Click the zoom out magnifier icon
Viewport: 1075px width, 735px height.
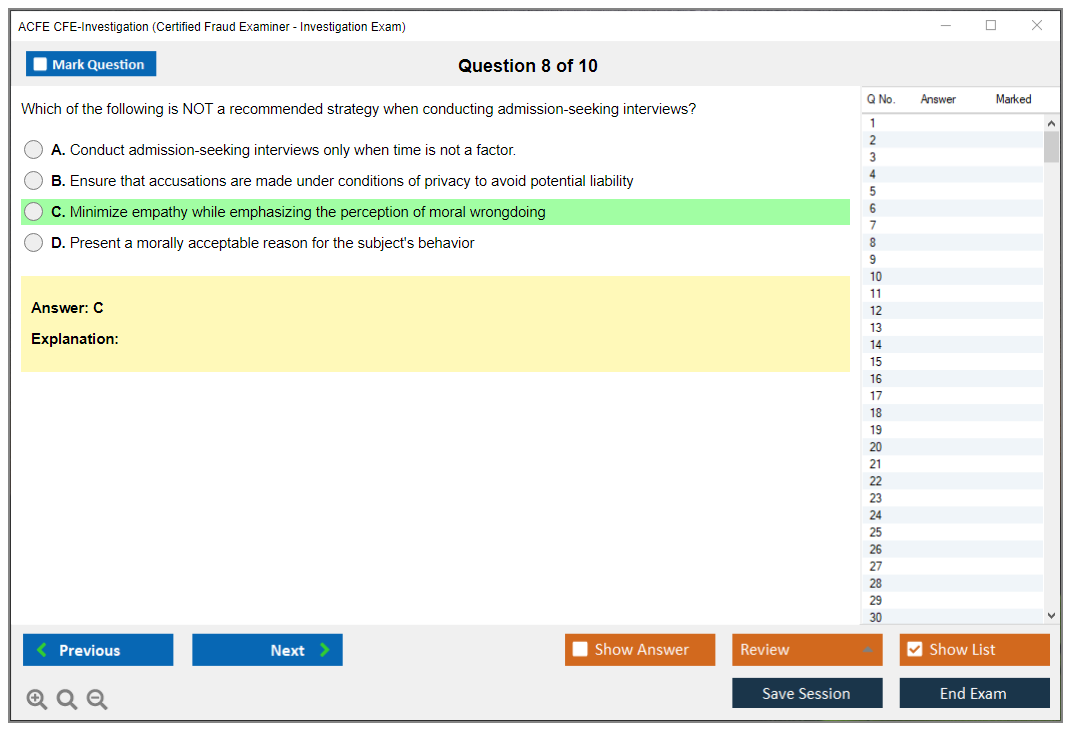[x=97, y=700]
